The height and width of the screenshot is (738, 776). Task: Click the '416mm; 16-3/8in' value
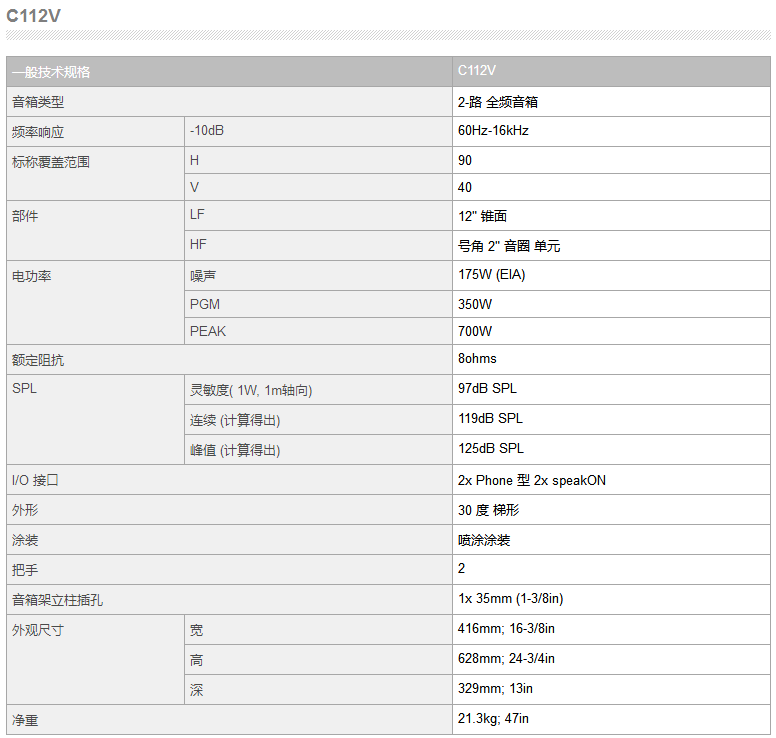point(506,629)
